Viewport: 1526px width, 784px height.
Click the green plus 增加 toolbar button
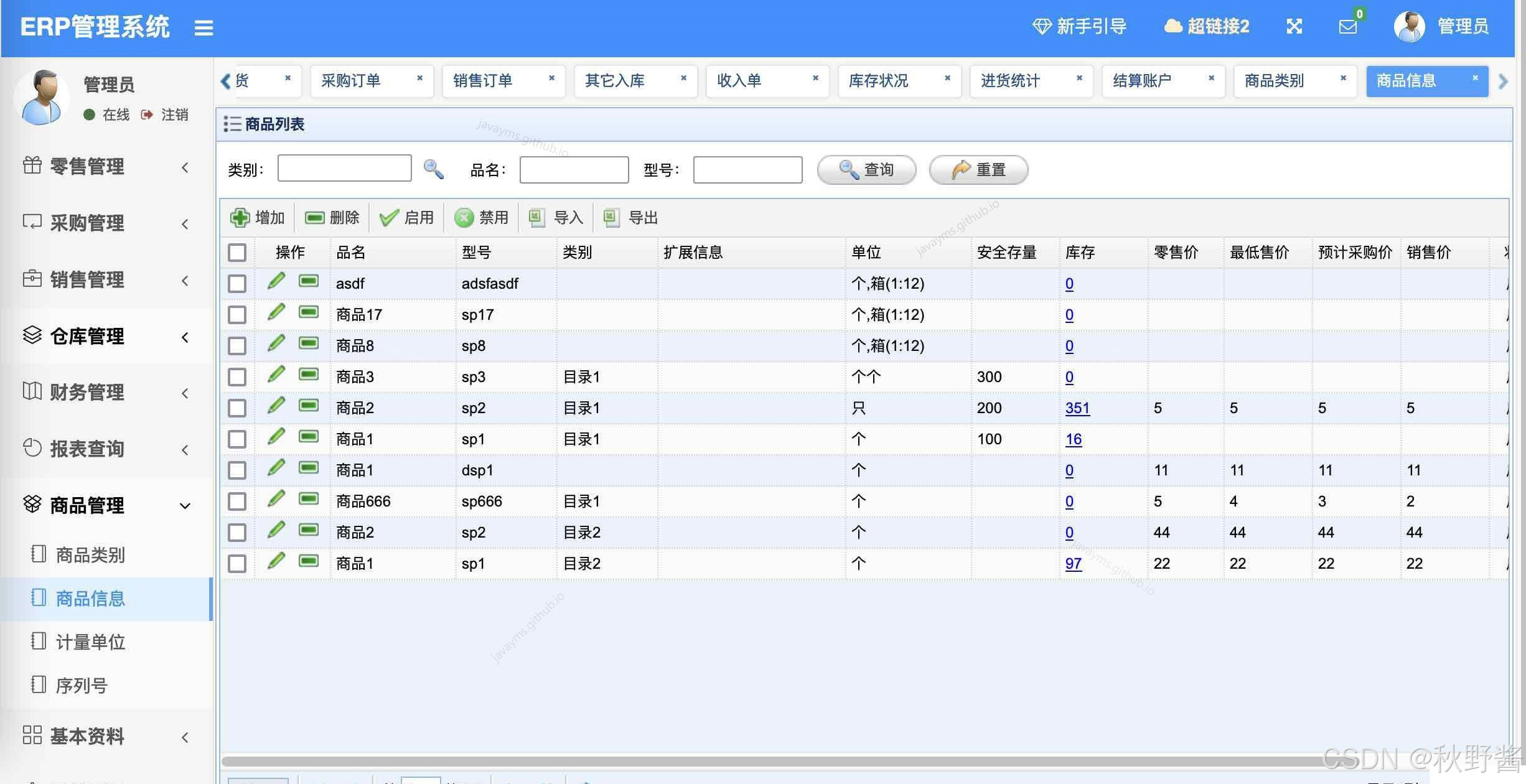[x=258, y=218]
